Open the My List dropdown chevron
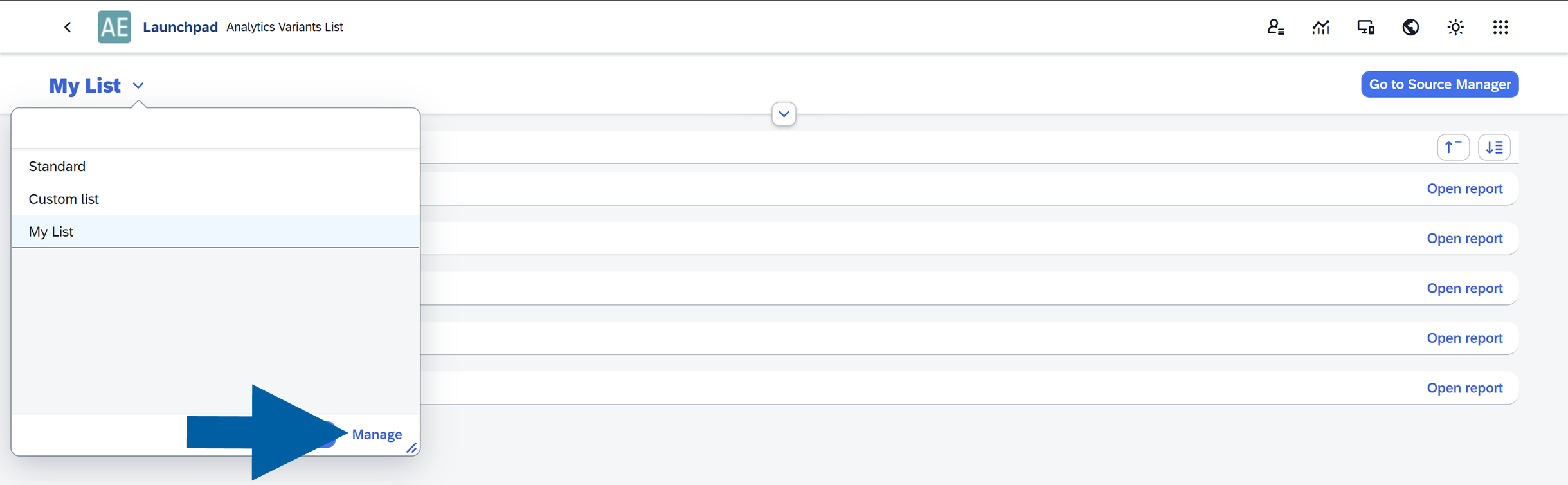Viewport: 1568px width, 485px height. 138,86
